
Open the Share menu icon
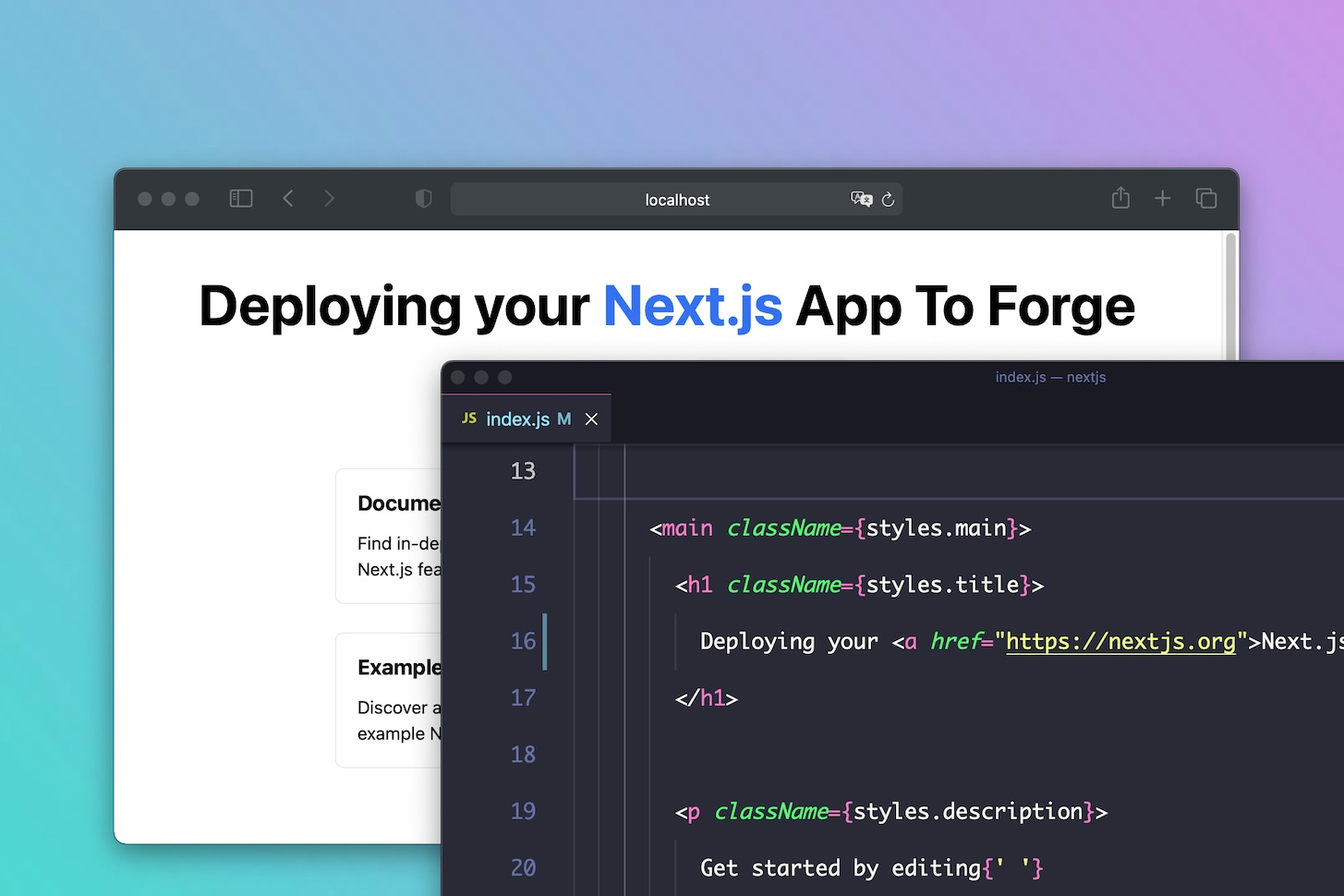(x=1120, y=198)
